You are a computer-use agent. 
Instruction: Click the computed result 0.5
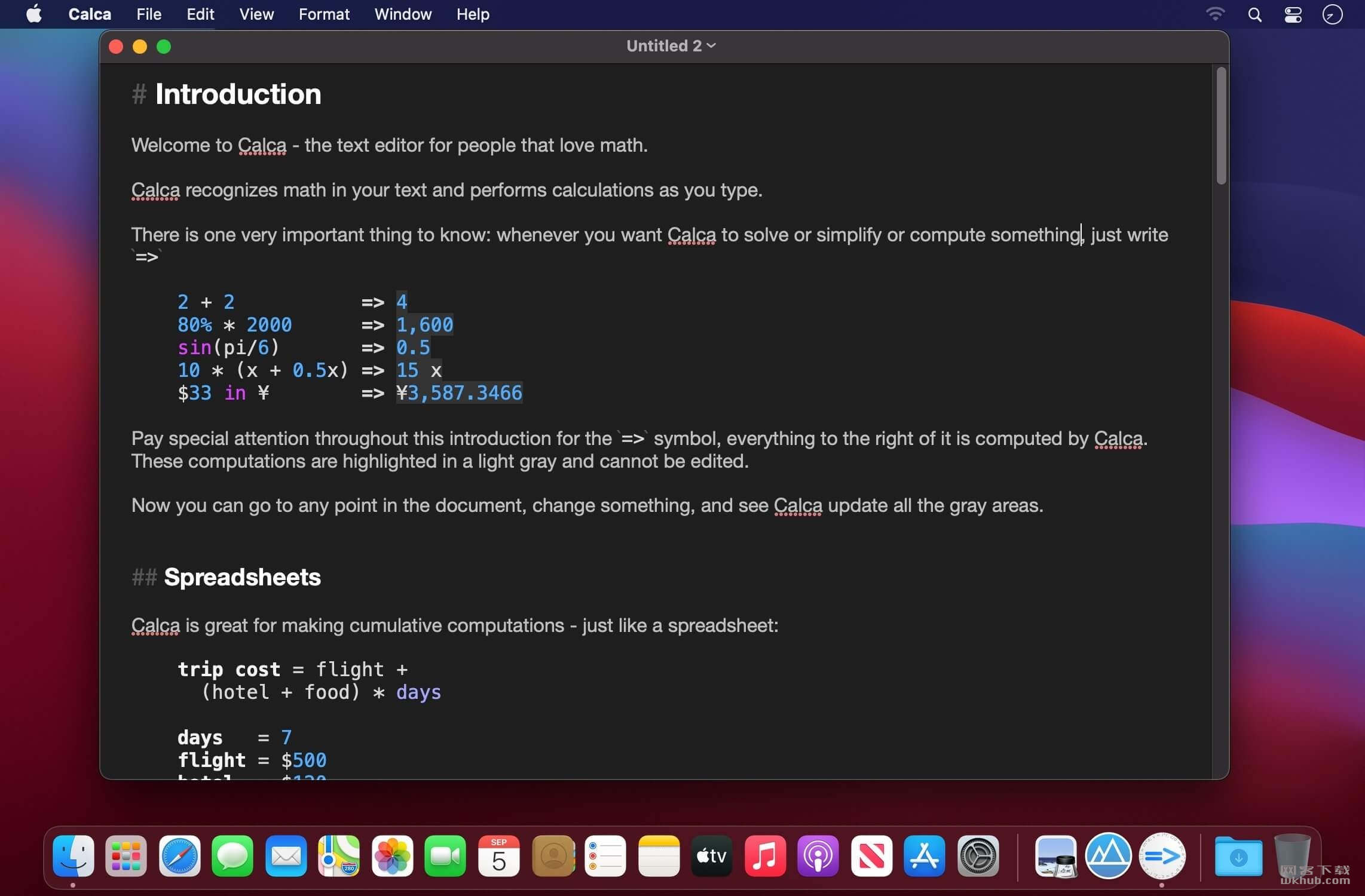pyautogui.click(x=413, y=348)
